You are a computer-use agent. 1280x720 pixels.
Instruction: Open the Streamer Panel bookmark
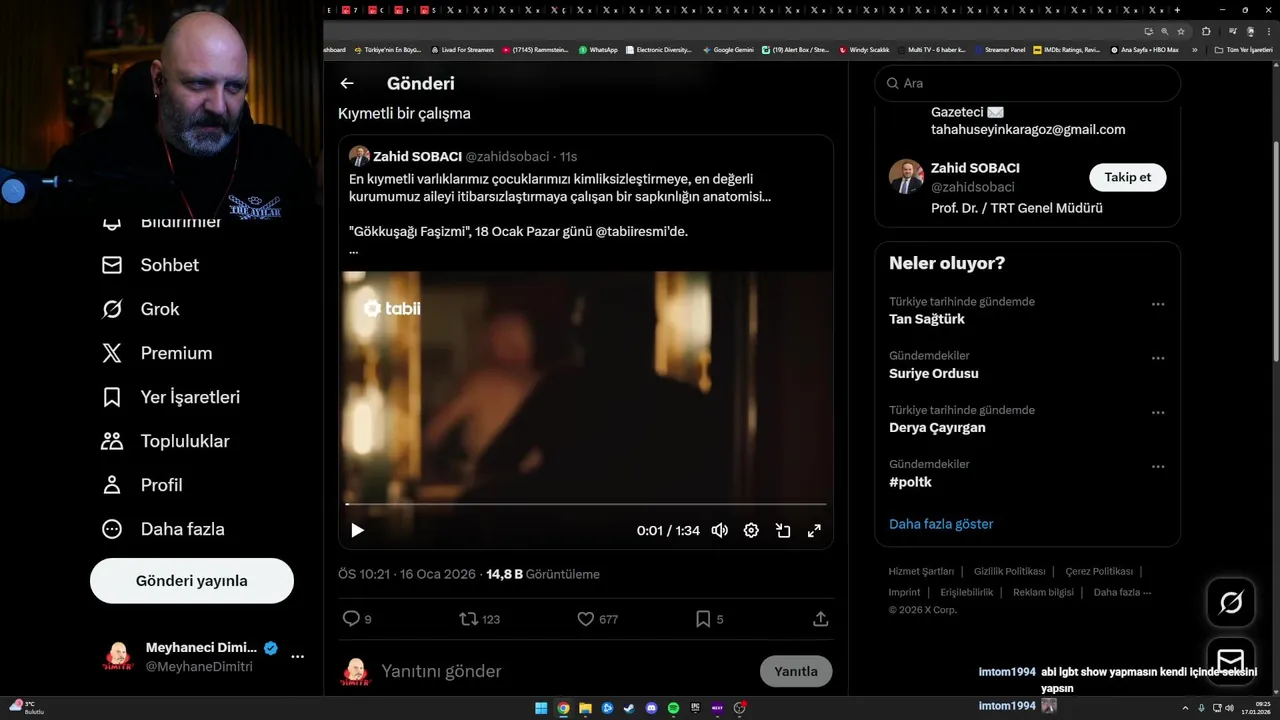1000,49
